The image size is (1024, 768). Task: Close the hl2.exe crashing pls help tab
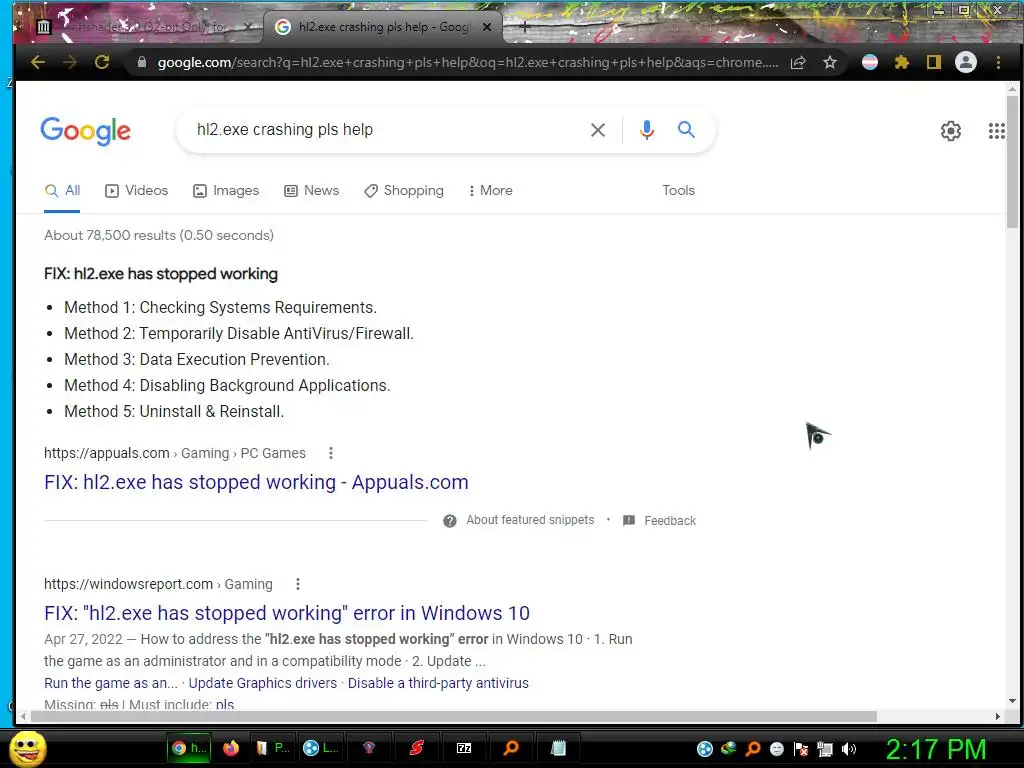point(487,27)
